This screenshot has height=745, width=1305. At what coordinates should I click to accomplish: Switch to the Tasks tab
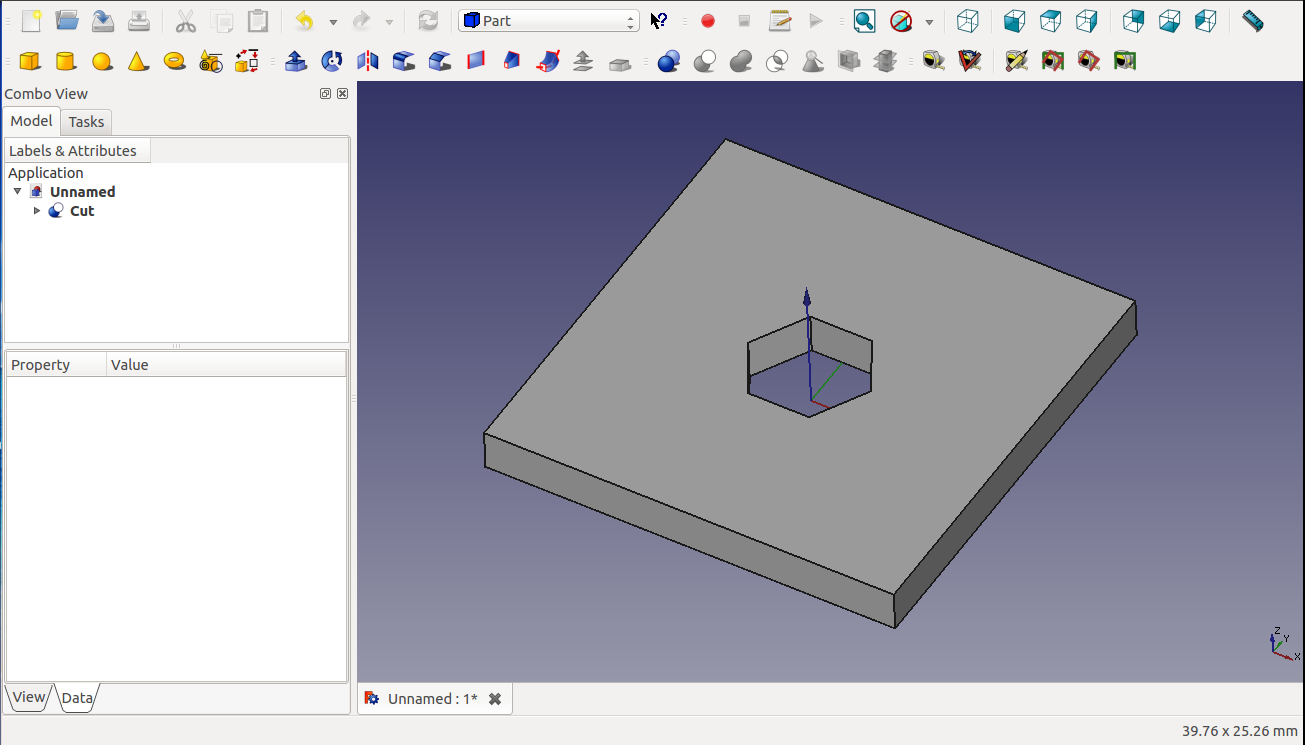[x=86, y=122]
